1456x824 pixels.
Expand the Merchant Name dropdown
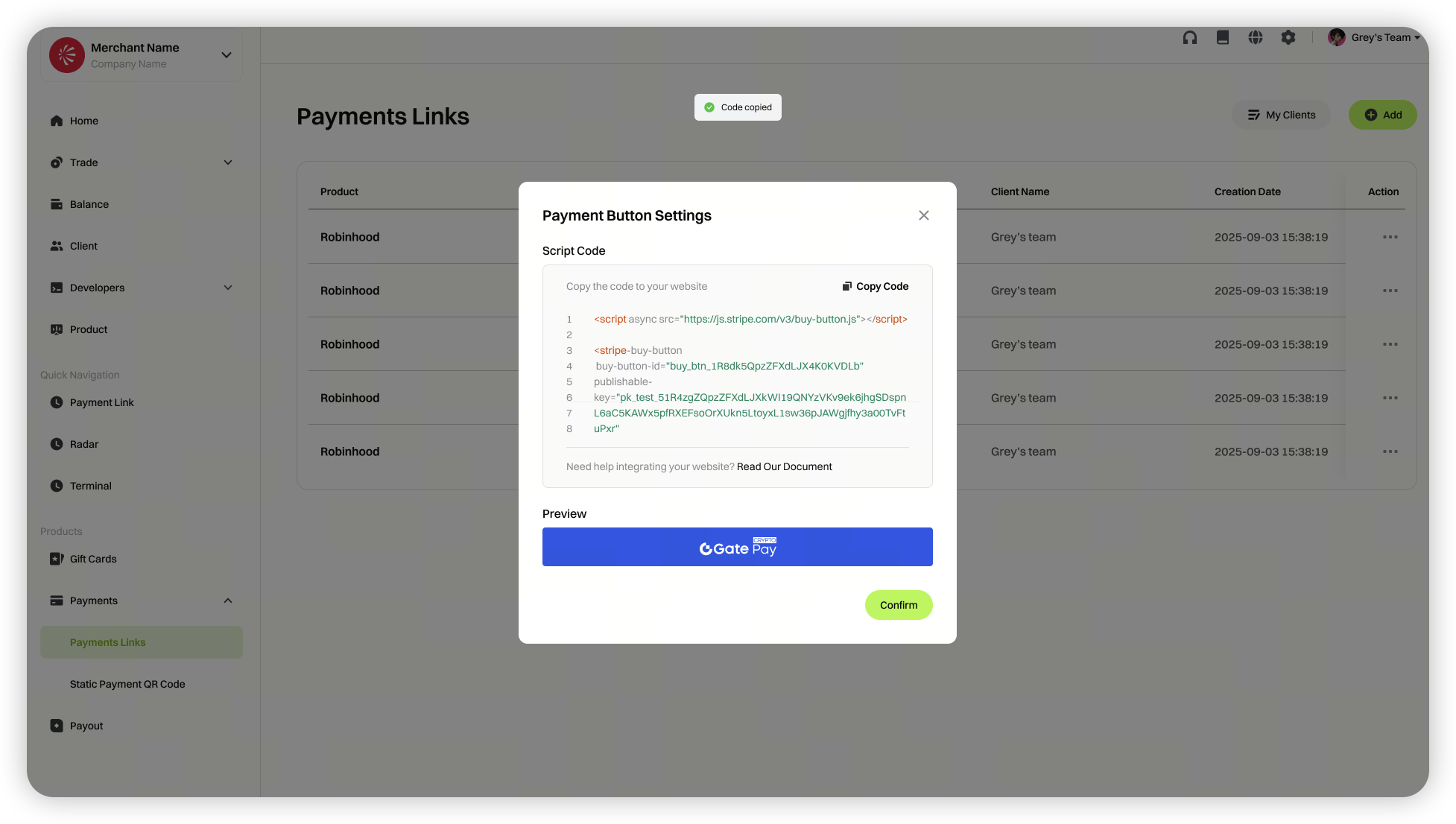[x=227, y=55]
